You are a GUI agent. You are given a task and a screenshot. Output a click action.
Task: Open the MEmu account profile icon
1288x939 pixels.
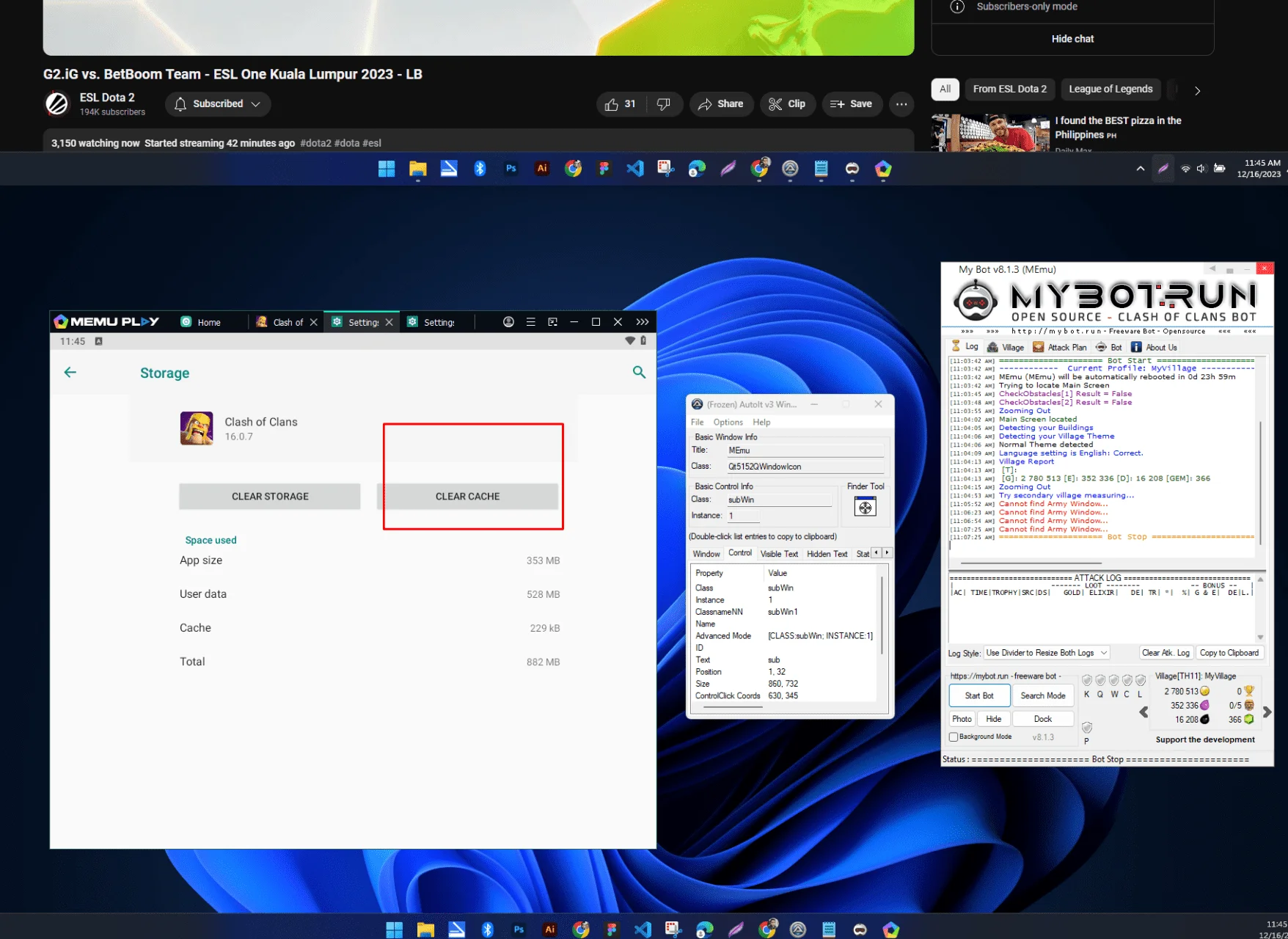[x=508, y=322]
